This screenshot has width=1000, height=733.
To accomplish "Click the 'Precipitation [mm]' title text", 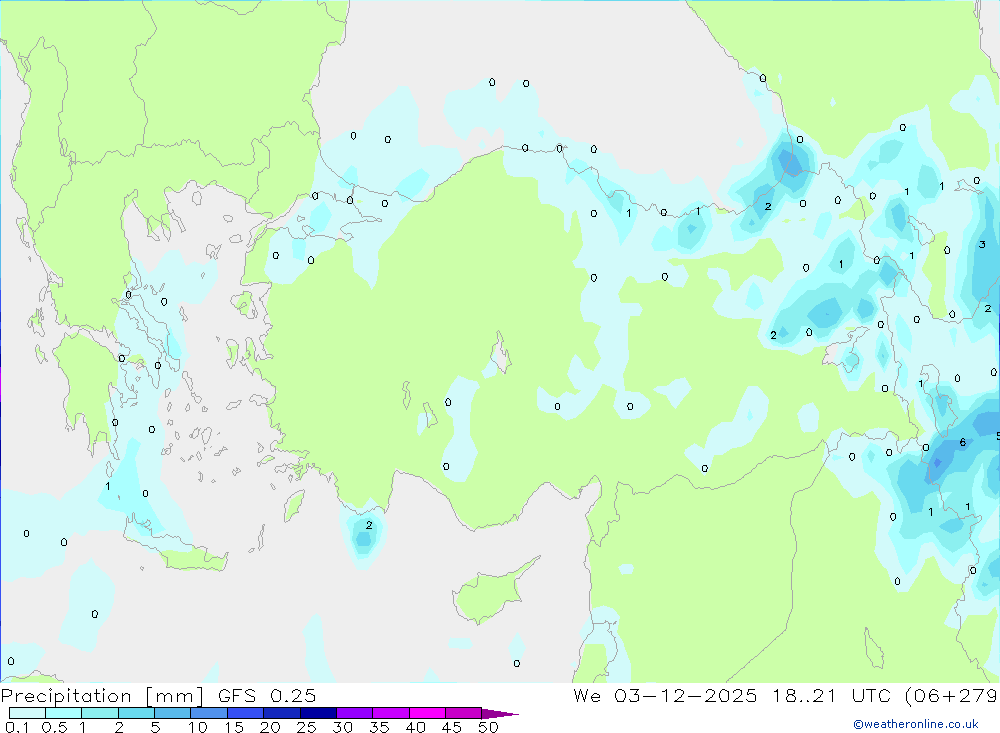I will pyautogui.click(x=102, y=696).
